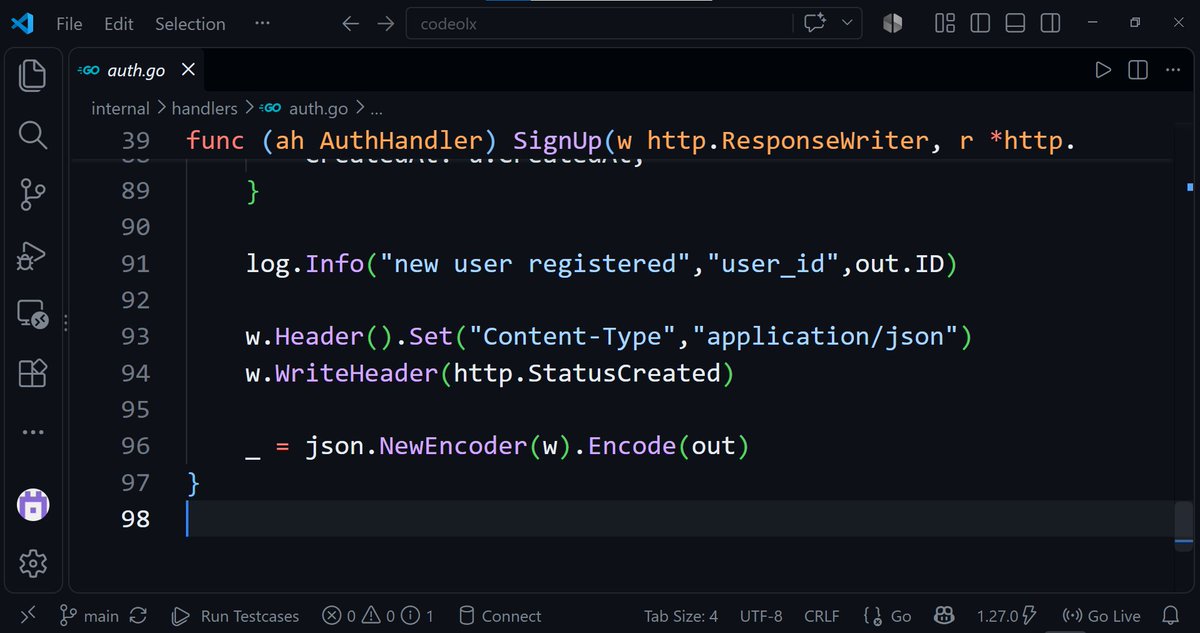Click the VS Code logo icon
Screen dimensions: 1200x633
pyautogui.click(x=22, y=23)
